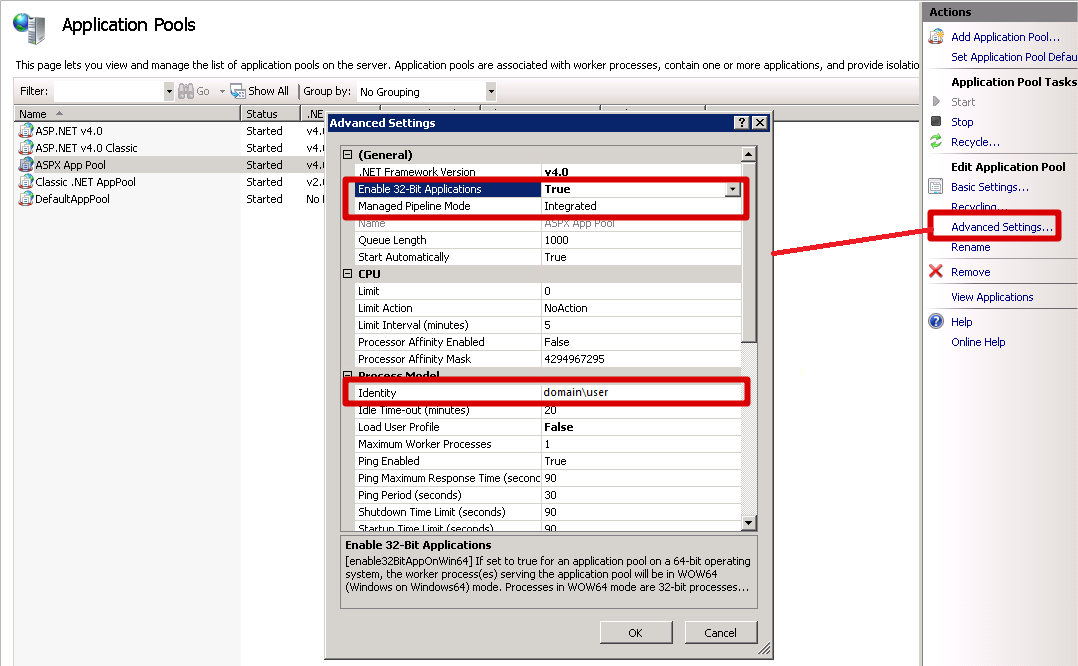This screenshot has height=666, width=1078.
Task: Select the DefaultAppPool row
Action: coord(170,199)
